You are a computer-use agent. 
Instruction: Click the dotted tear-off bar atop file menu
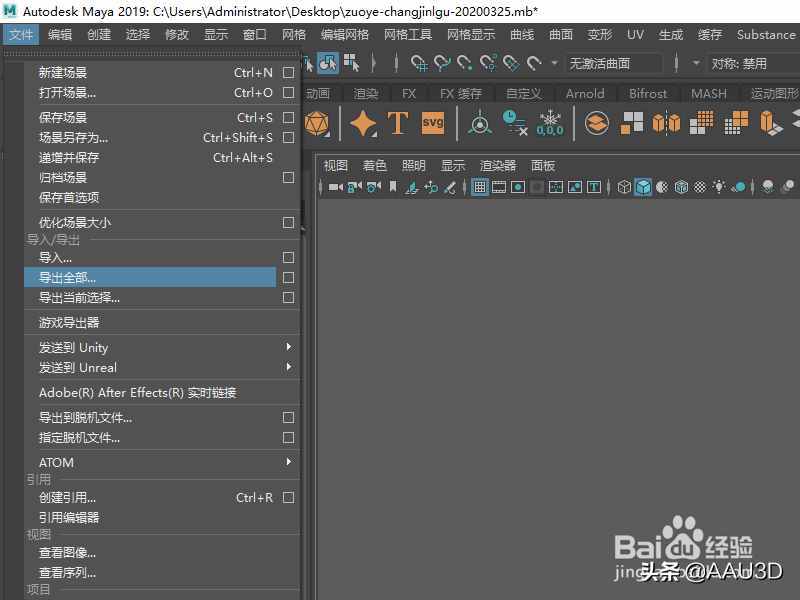[152, 53]
